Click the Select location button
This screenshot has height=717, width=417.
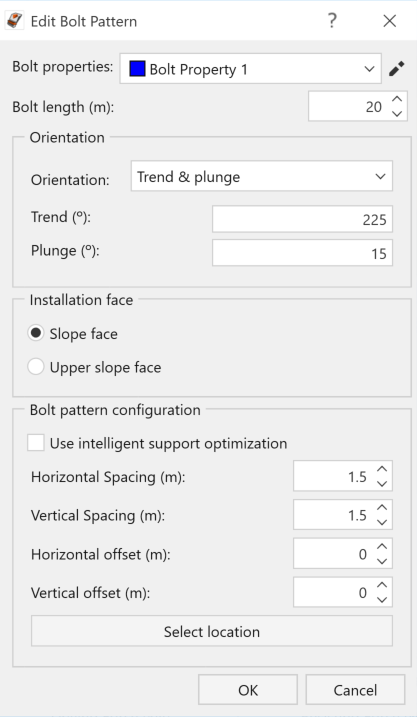(x=212, y=631)
